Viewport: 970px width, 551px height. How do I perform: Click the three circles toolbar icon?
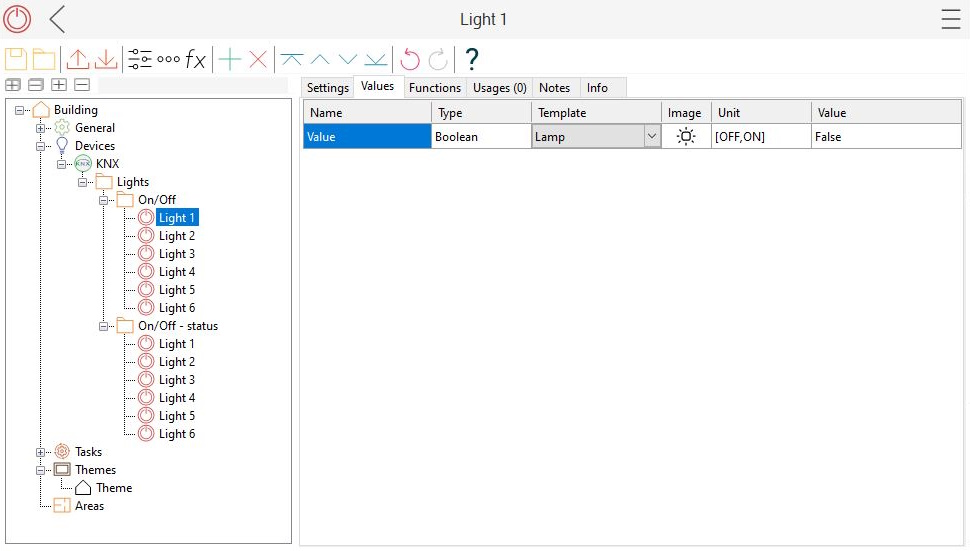pos(168,59)
